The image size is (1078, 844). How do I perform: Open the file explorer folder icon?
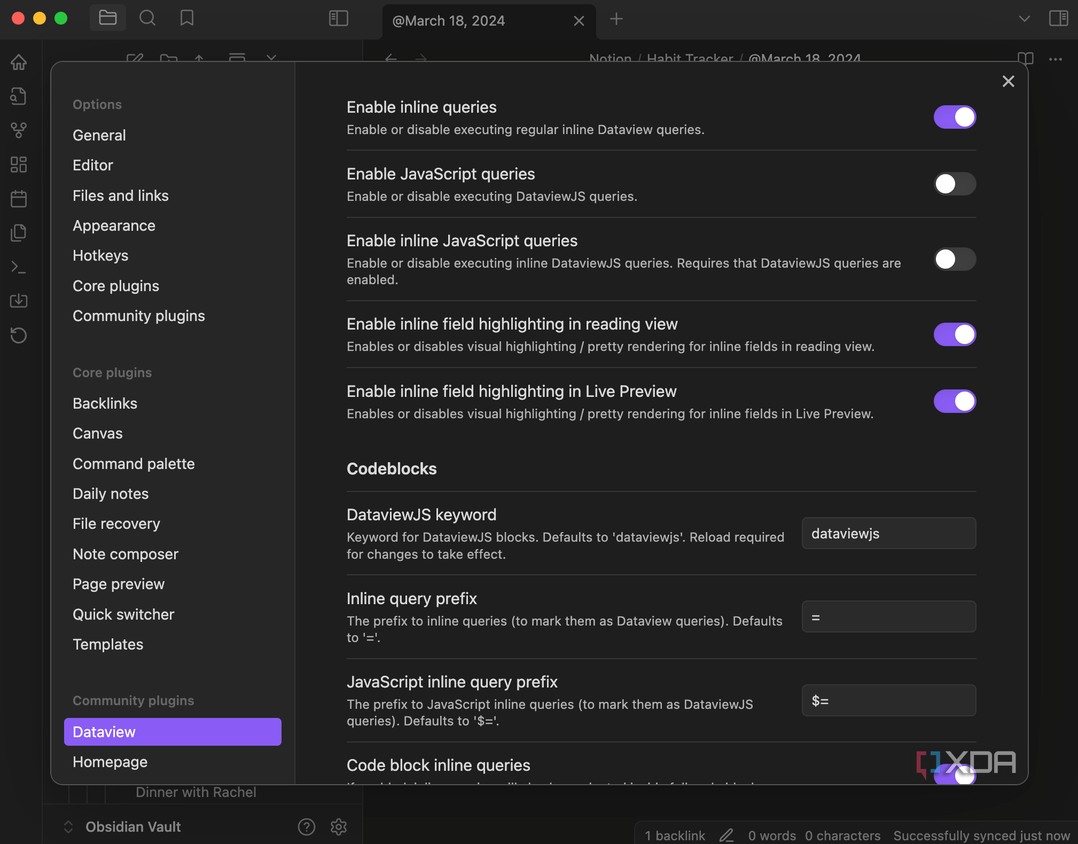(x=108, y=18)
